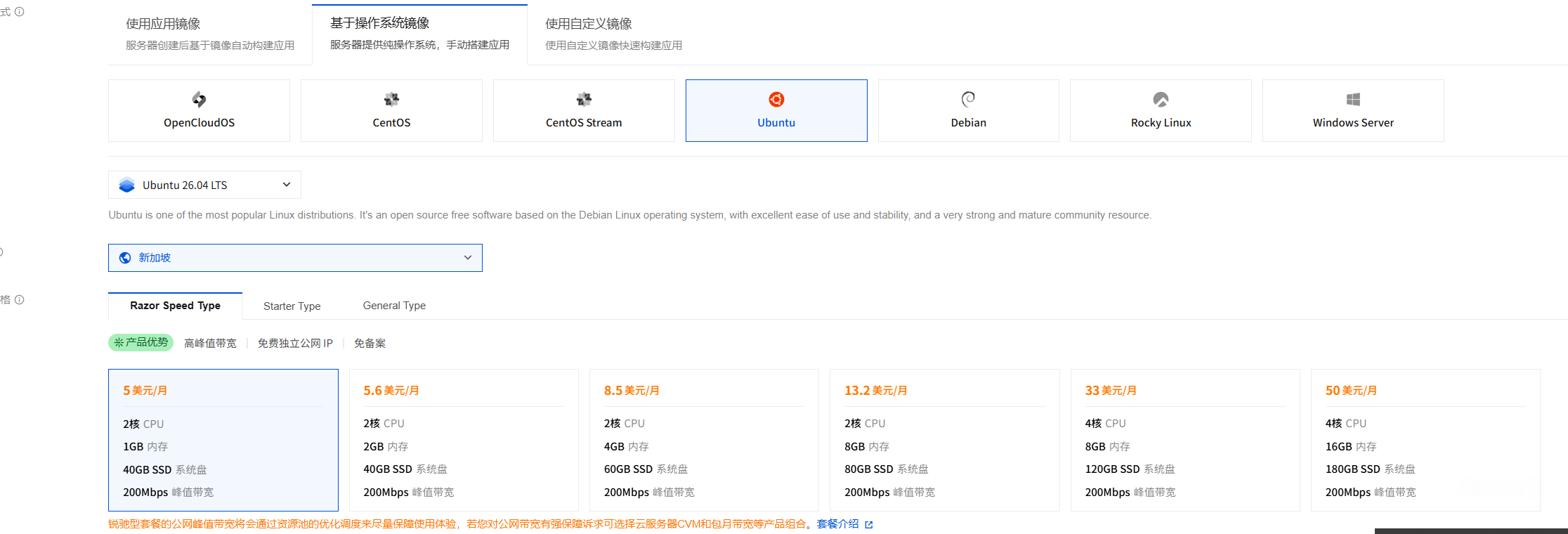Select the Debian operating system card

coord(968,110)
